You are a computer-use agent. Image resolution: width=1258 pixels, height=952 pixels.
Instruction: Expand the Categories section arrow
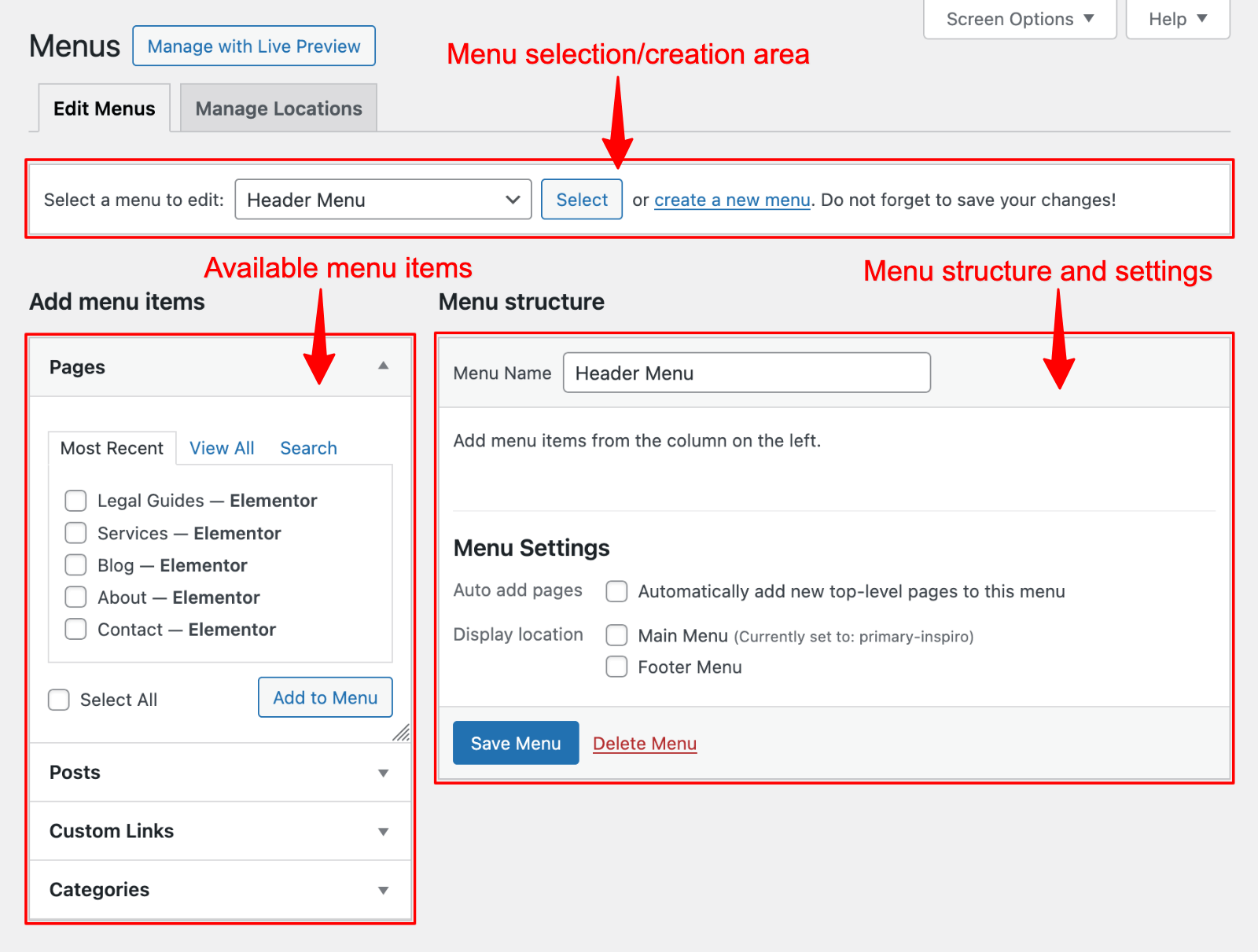coord(383,890)
